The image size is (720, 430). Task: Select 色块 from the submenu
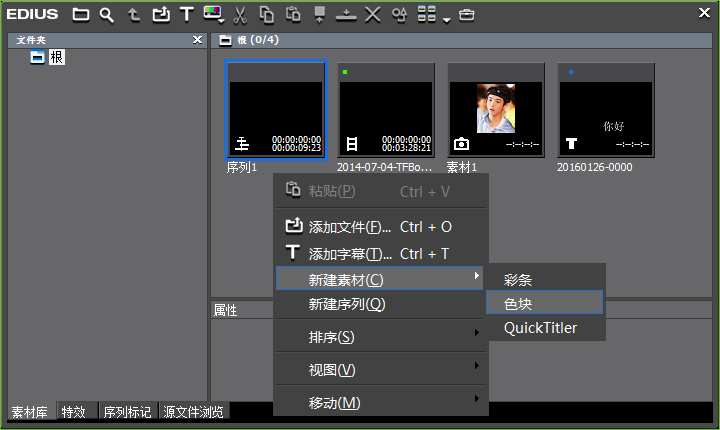(x=545, y=303)
